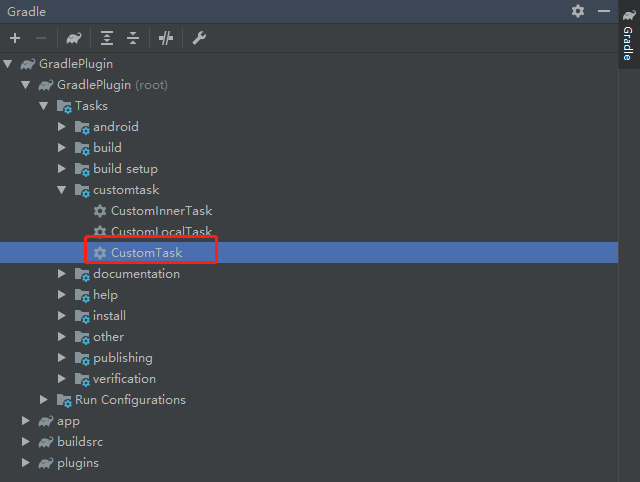Screen dimensions: 640x482
Task: Click the help folder icon
Action: point(82,295)
